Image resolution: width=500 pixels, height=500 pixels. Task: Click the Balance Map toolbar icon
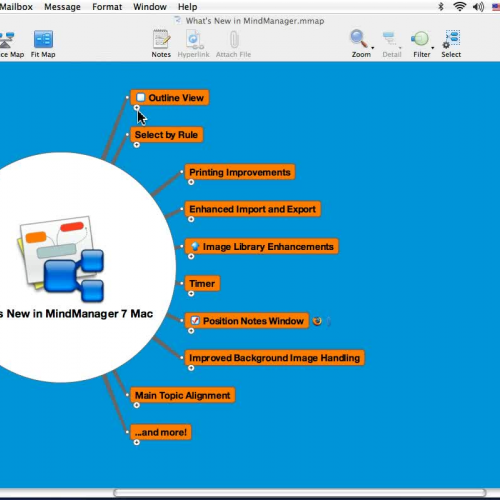[7, 39]
